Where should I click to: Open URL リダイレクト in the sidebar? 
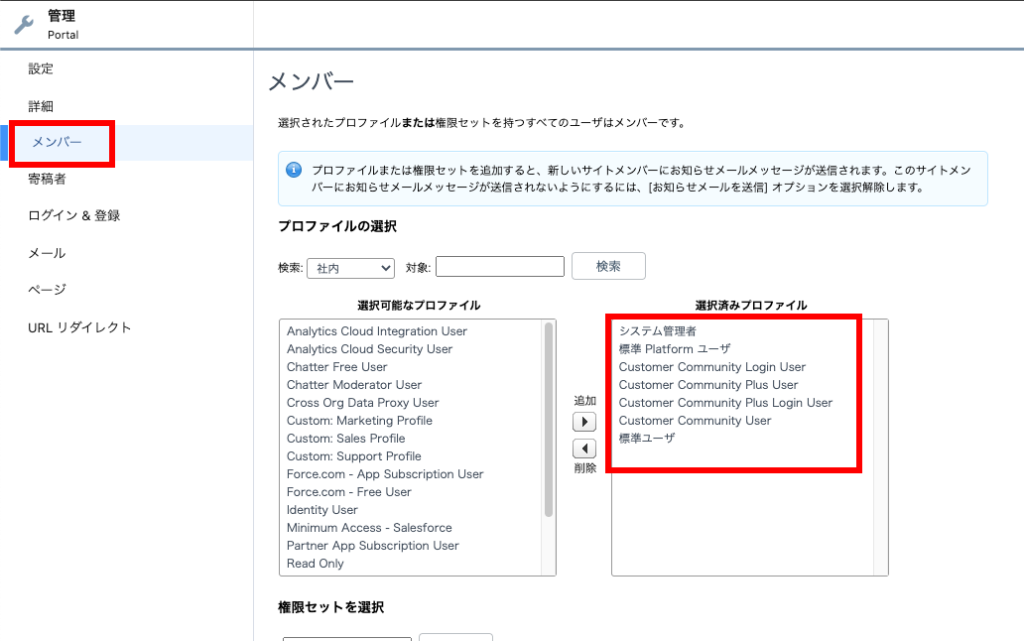pyautogui.click(x=80, y=327)
